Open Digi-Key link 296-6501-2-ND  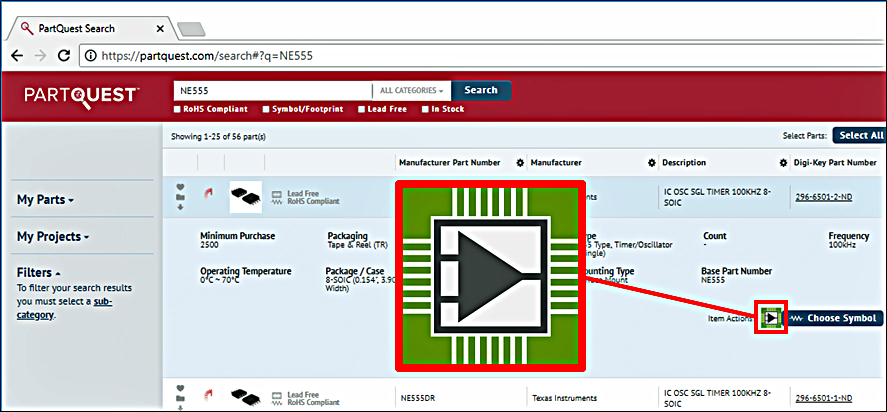pos(824,197)
